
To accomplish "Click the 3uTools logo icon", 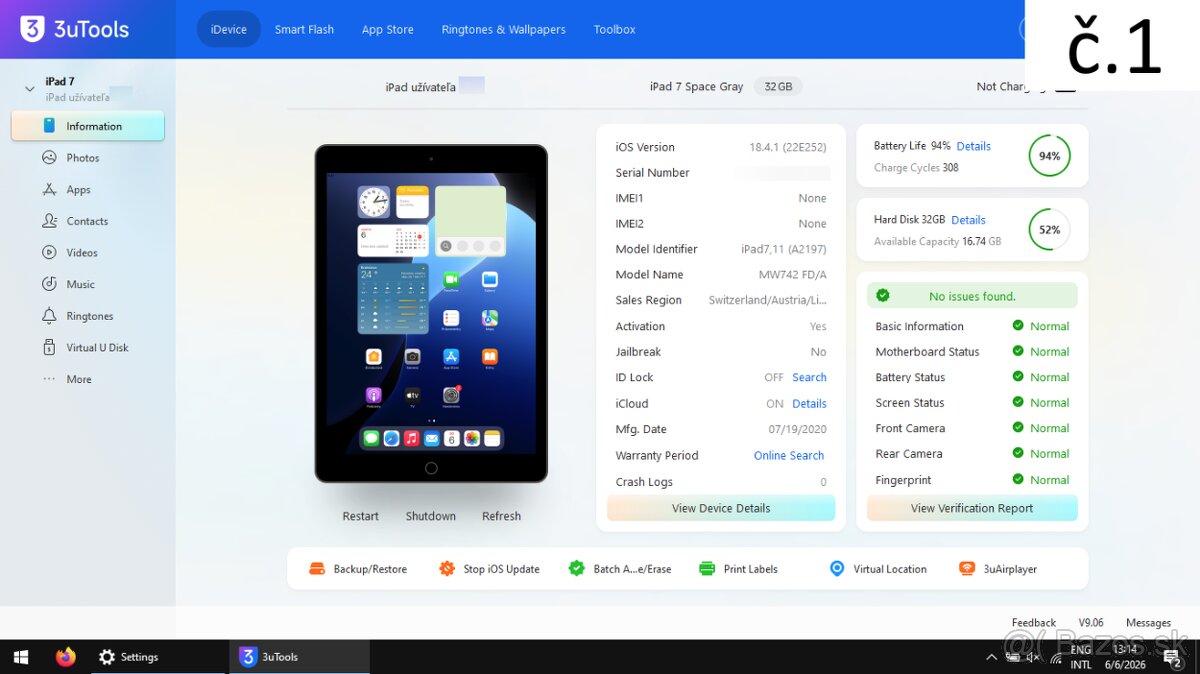I will point(33,29).
